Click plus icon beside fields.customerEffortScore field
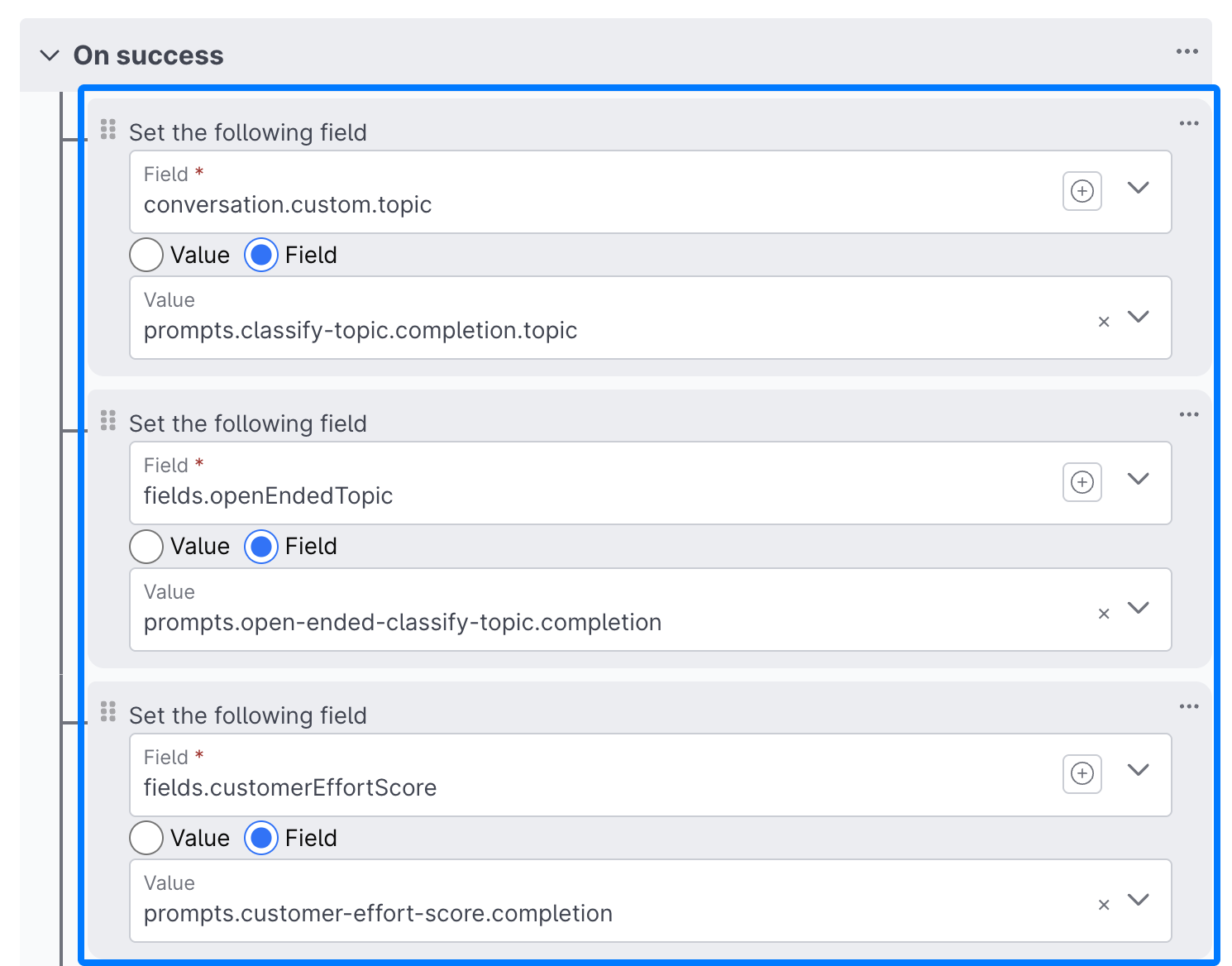The image size is (1232, 966). 1082,773
